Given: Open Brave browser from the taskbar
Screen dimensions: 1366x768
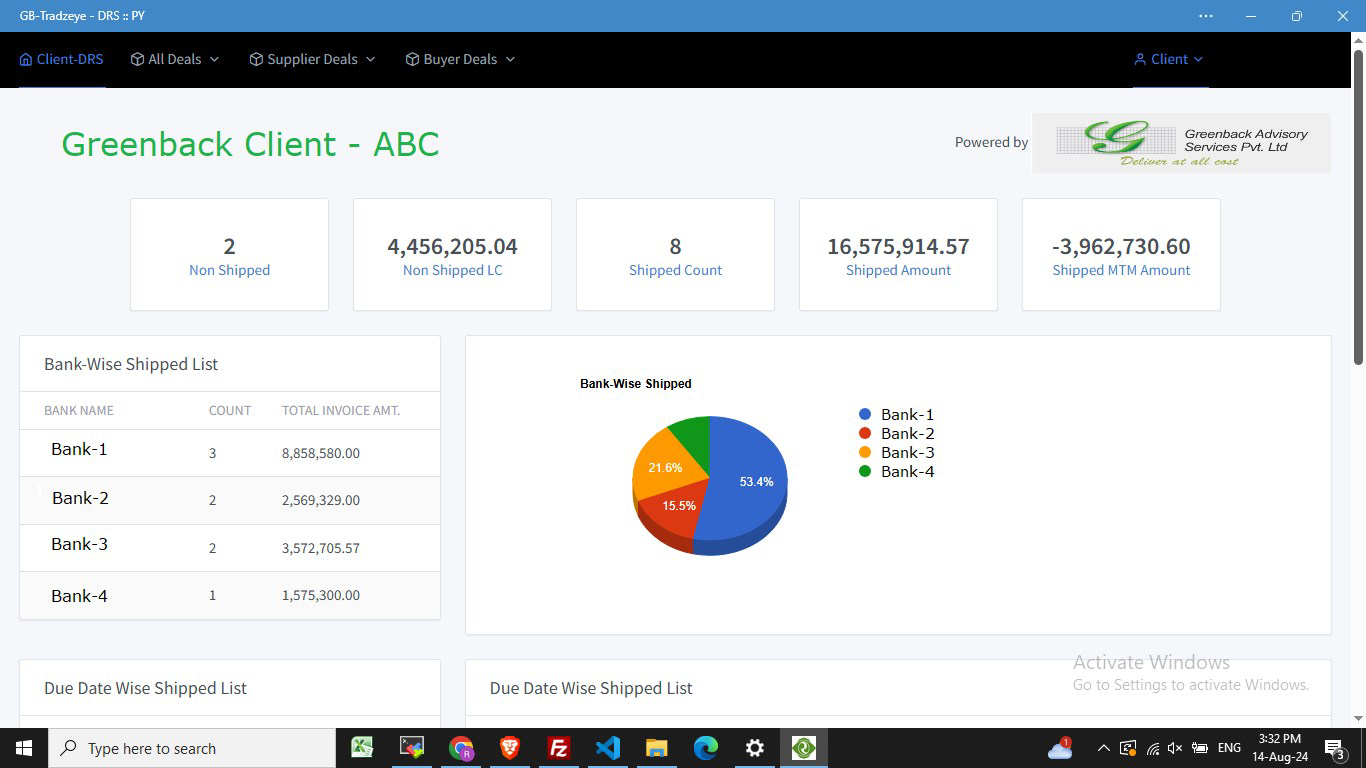Looking at the screenshot, I should (509, 748).
